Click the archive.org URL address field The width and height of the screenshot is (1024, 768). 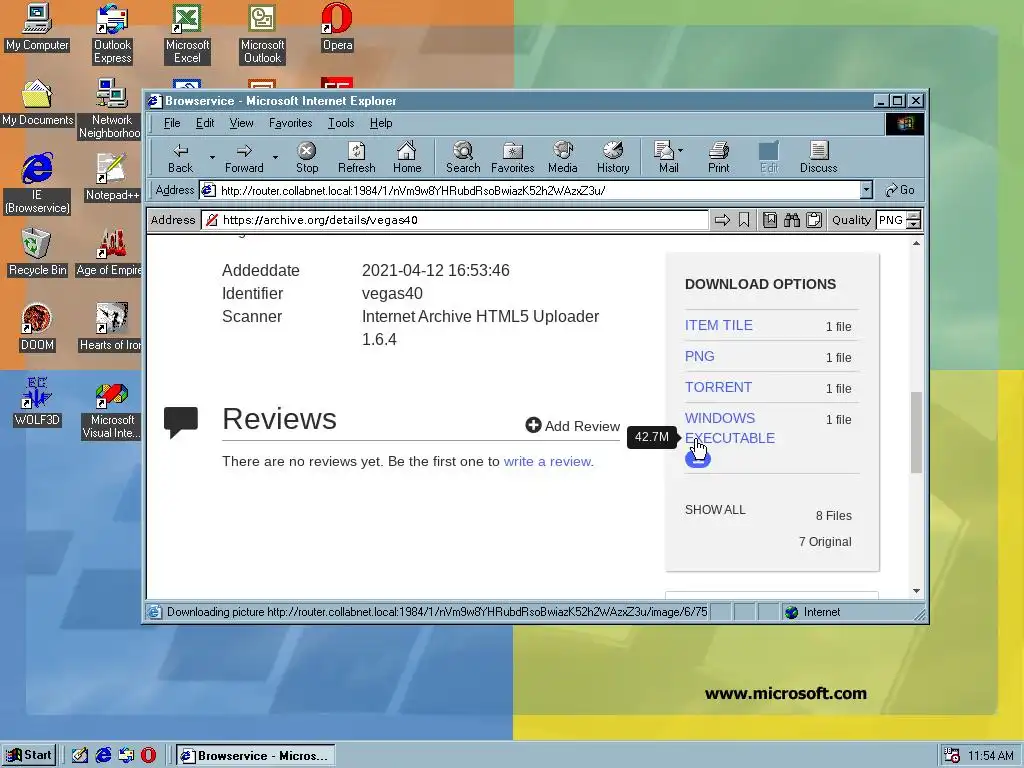coord(455,220)
